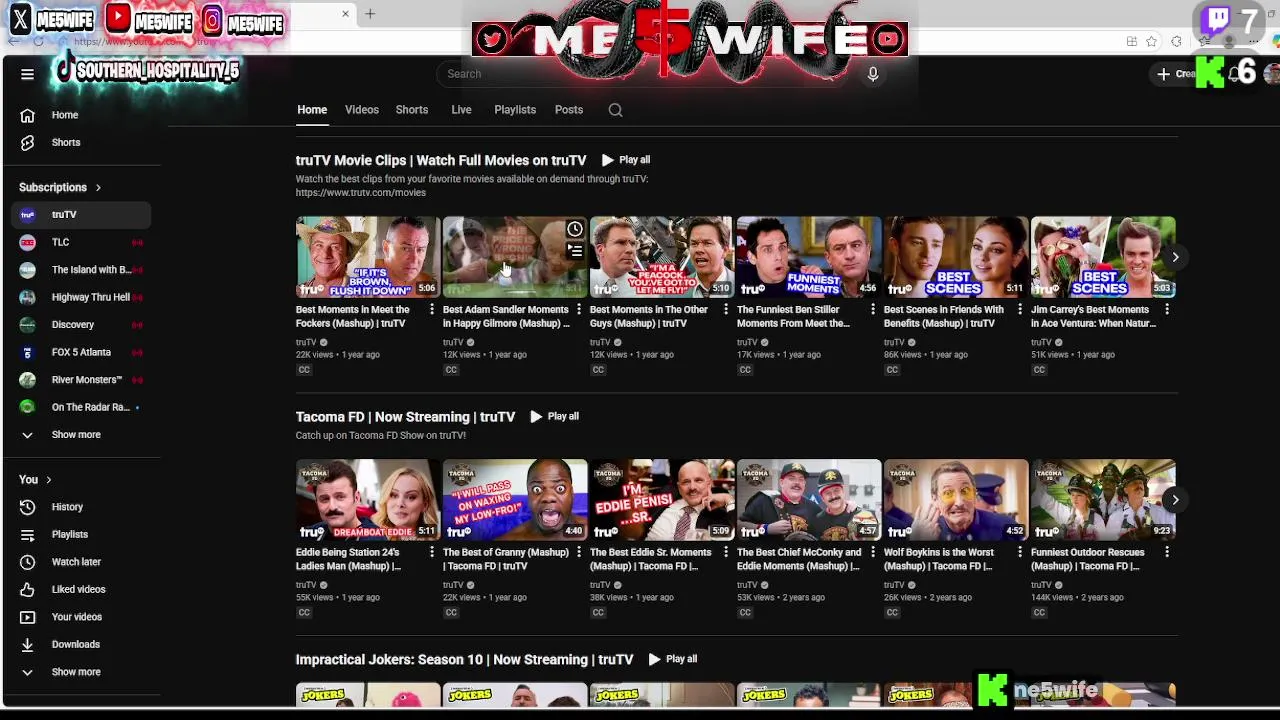Switch to the channel Shorts tab
Screen dimensions: 1280x720
(x=412, y=110)
